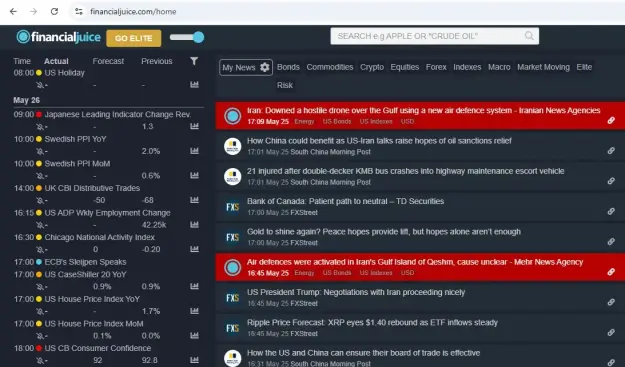This screenshot has width=625, height=367.
Task: Click the browser forward arrow
Action: pyautogui.click(x=33, y=12)
